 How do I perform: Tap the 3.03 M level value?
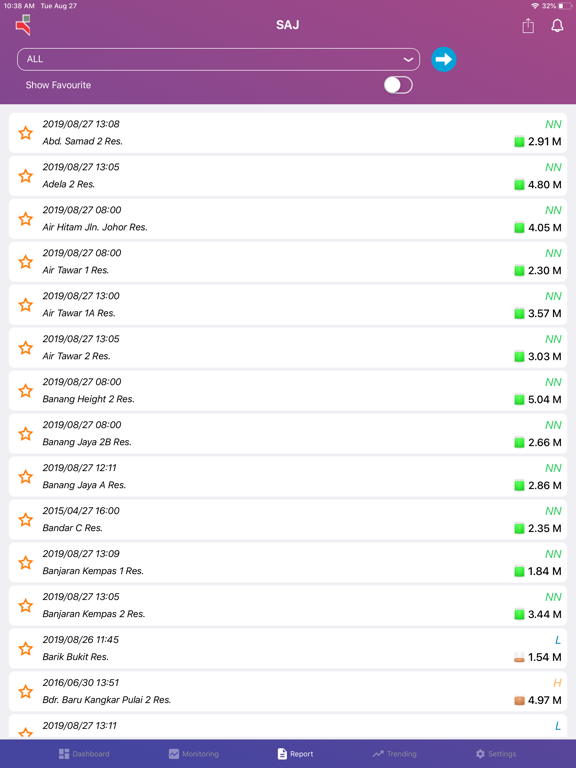(545, 357)
